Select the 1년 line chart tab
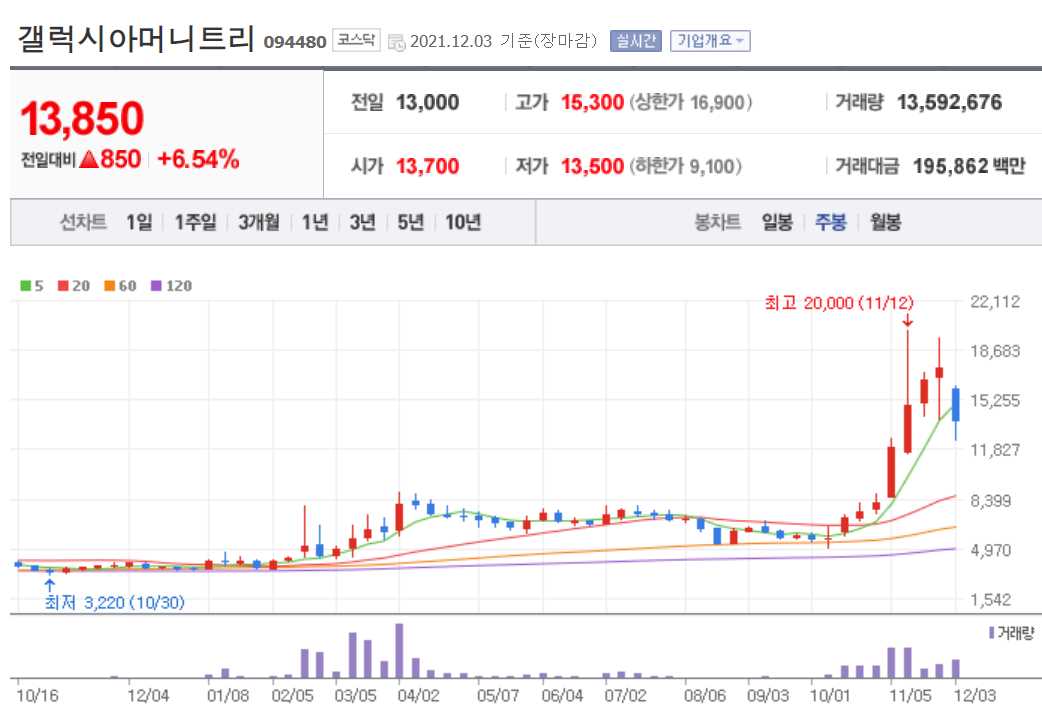 (x=315, y=222)
